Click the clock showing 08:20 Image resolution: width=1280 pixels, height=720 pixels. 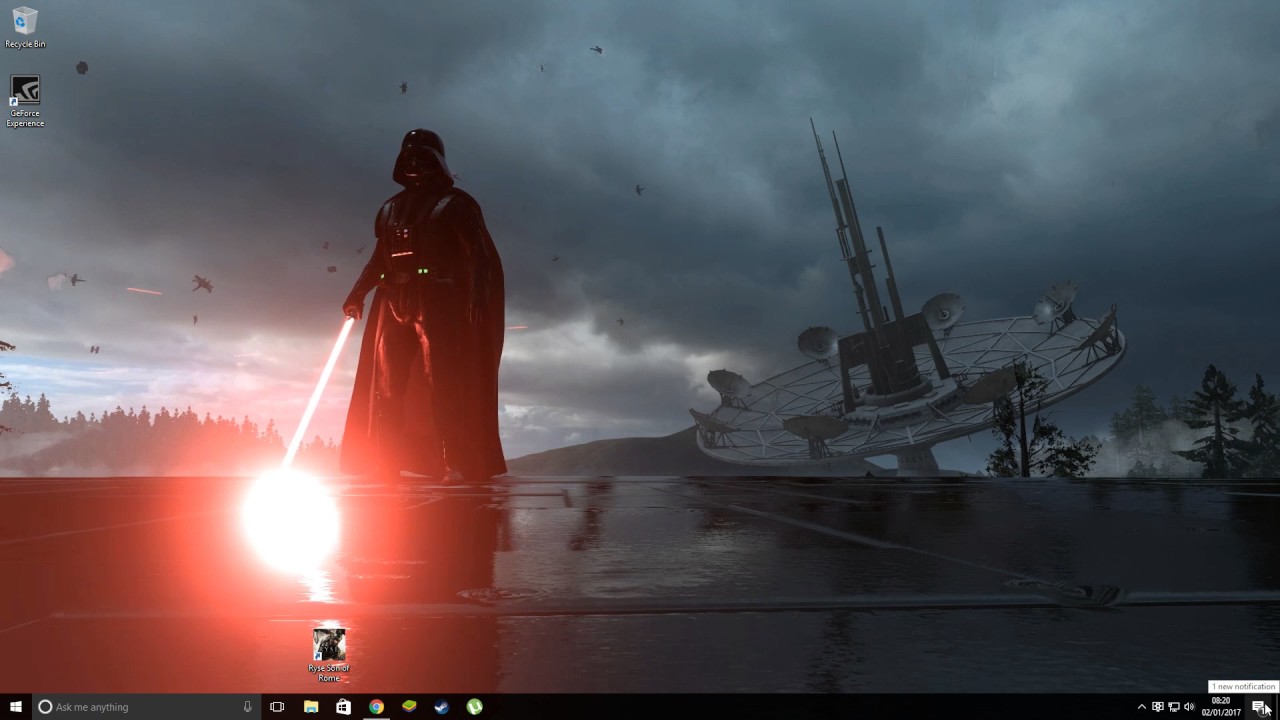(1221, 707)
